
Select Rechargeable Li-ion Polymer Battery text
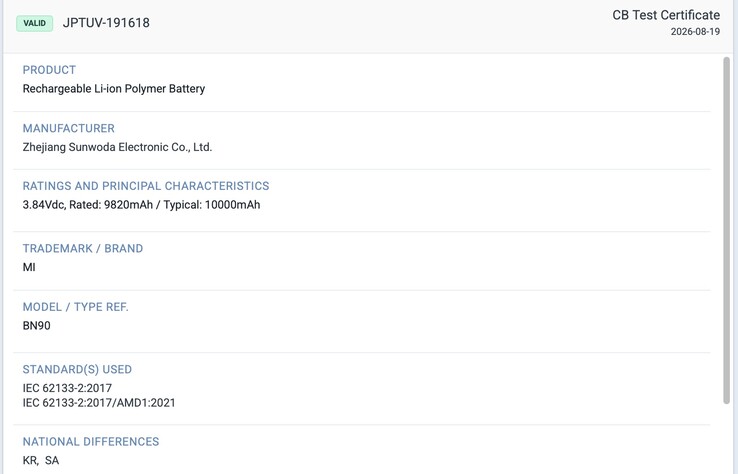(x=114, y=88)
